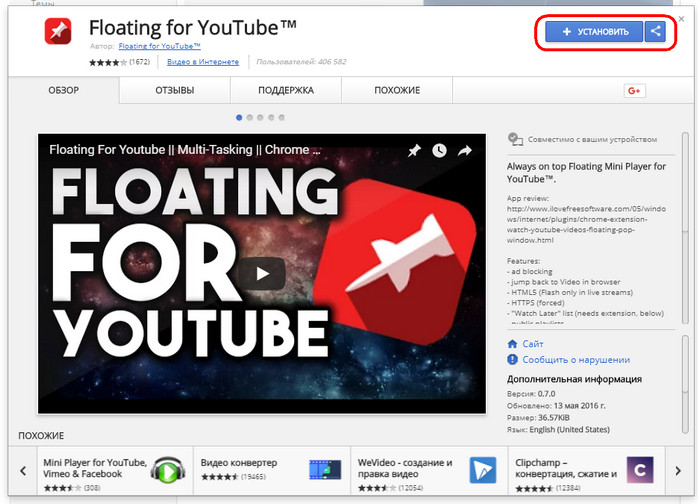
Task: Click the description scrollbar beside Features list
Action: pos(685,228)
